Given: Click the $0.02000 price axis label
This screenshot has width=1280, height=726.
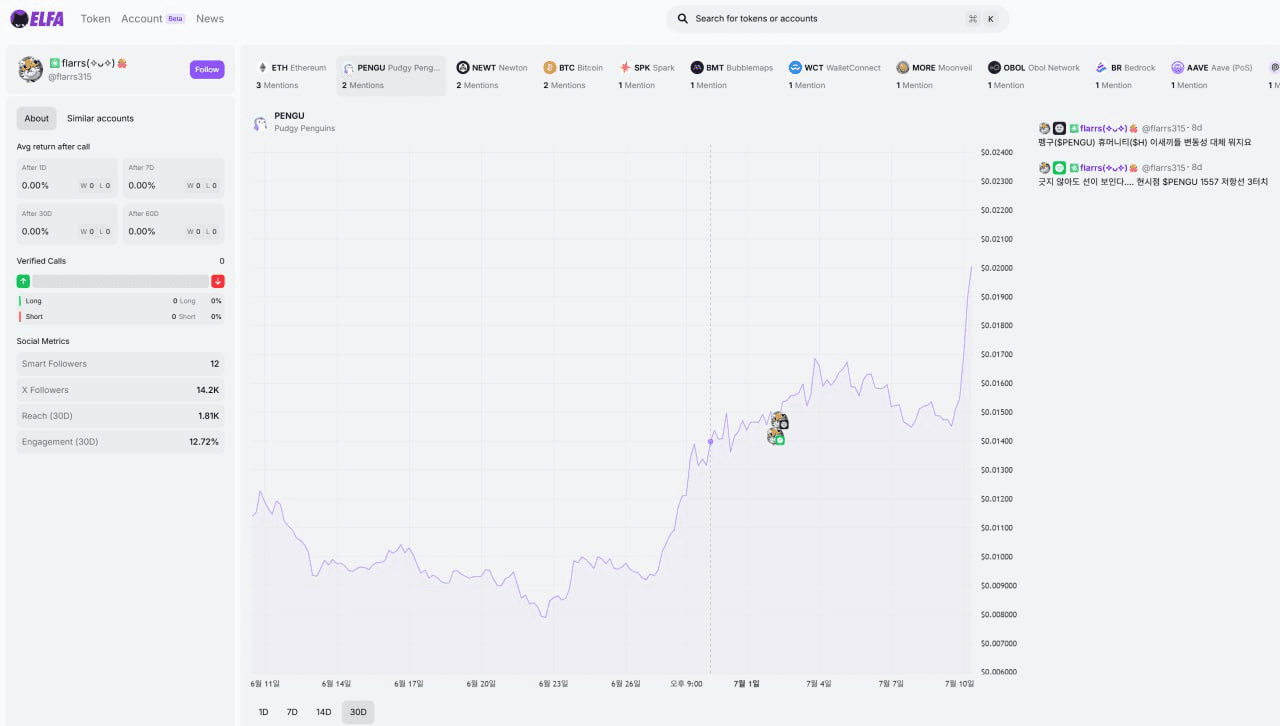Looking at the screenshot, I should click(997, 268).
